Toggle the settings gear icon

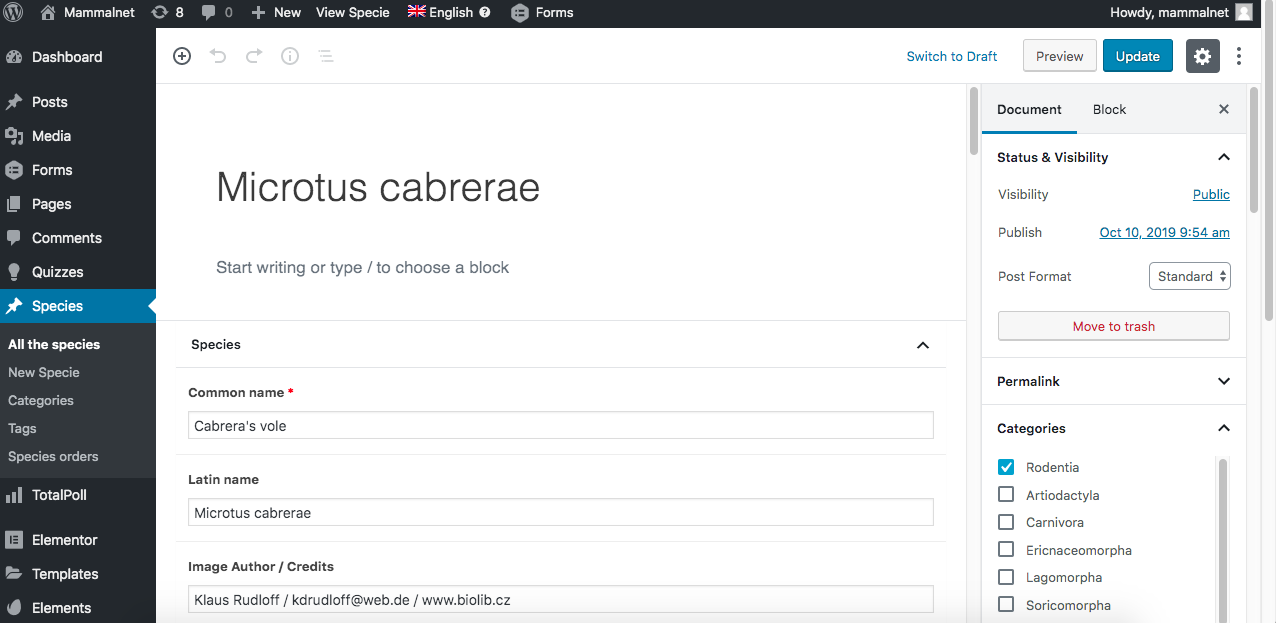(x=1202, y=57)
